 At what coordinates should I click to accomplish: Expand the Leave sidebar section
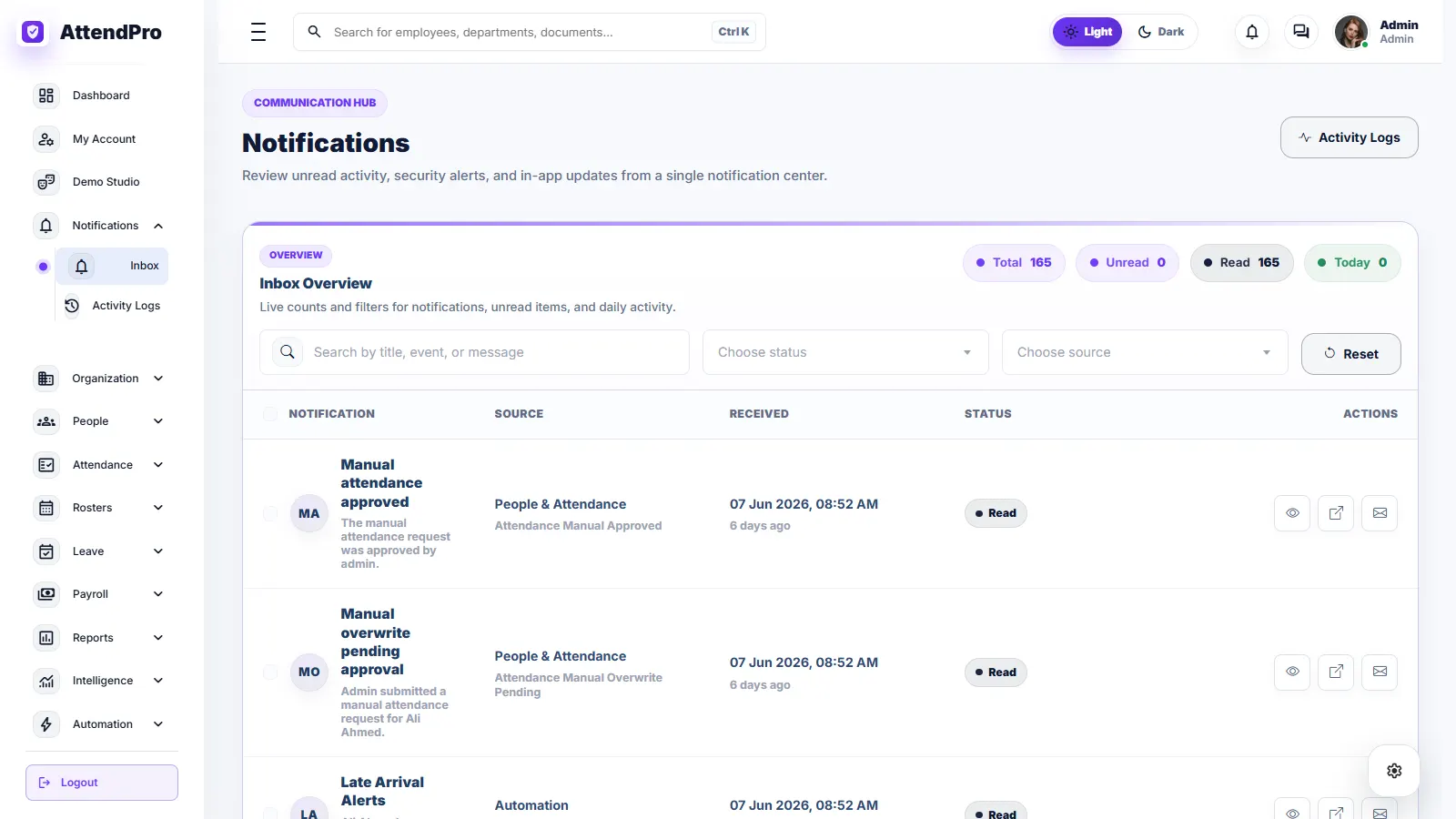[158, 551]
